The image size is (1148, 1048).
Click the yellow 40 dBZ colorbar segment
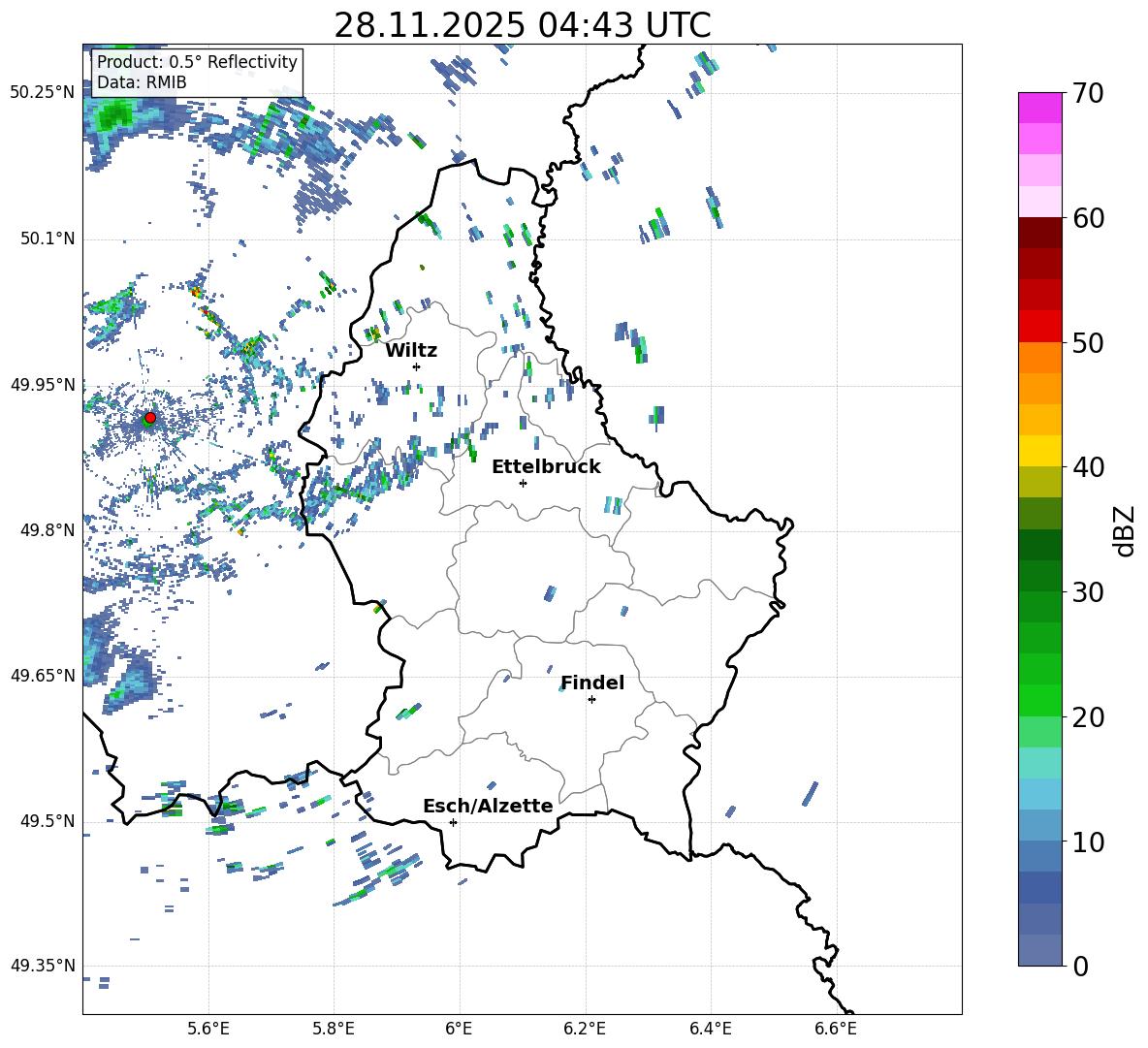click(x=1039, y=451)
